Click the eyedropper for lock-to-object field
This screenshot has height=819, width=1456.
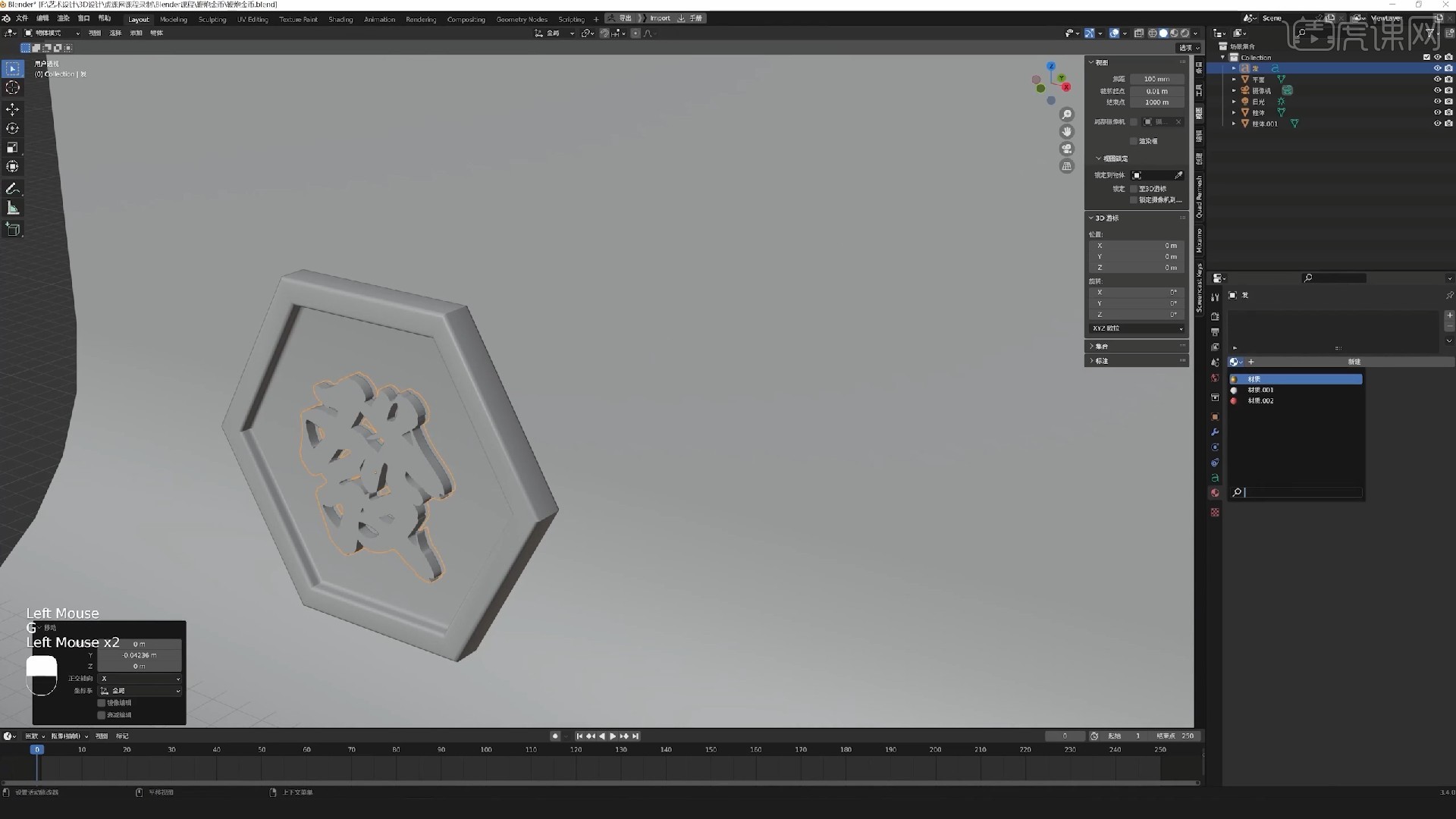[x=1178, y=175]
